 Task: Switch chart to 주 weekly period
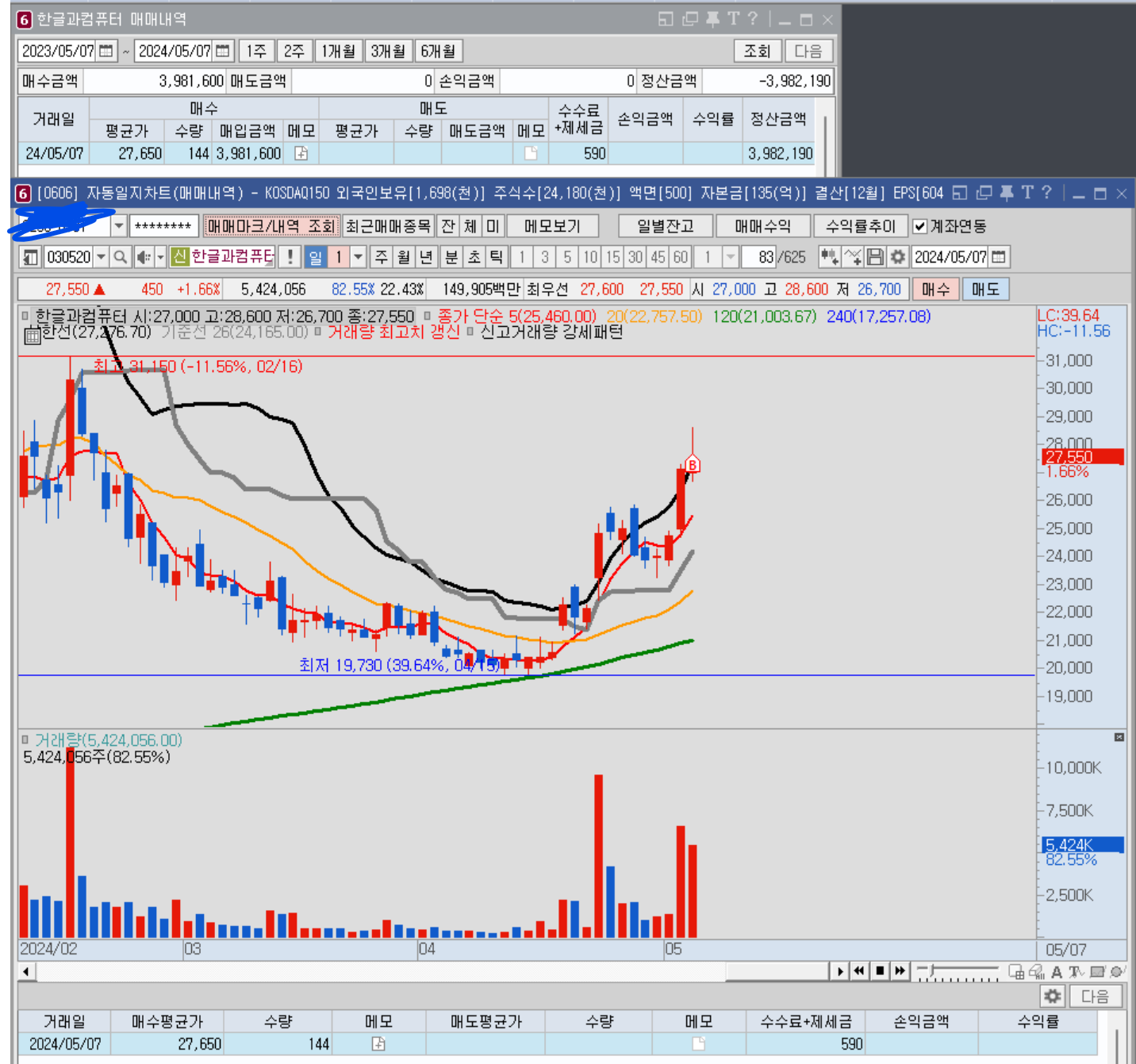point(382,257)
